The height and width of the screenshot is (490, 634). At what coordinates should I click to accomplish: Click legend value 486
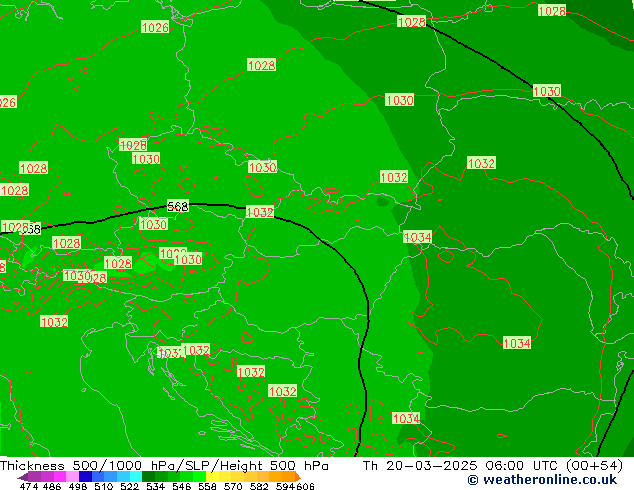click(x=52, y=486)
